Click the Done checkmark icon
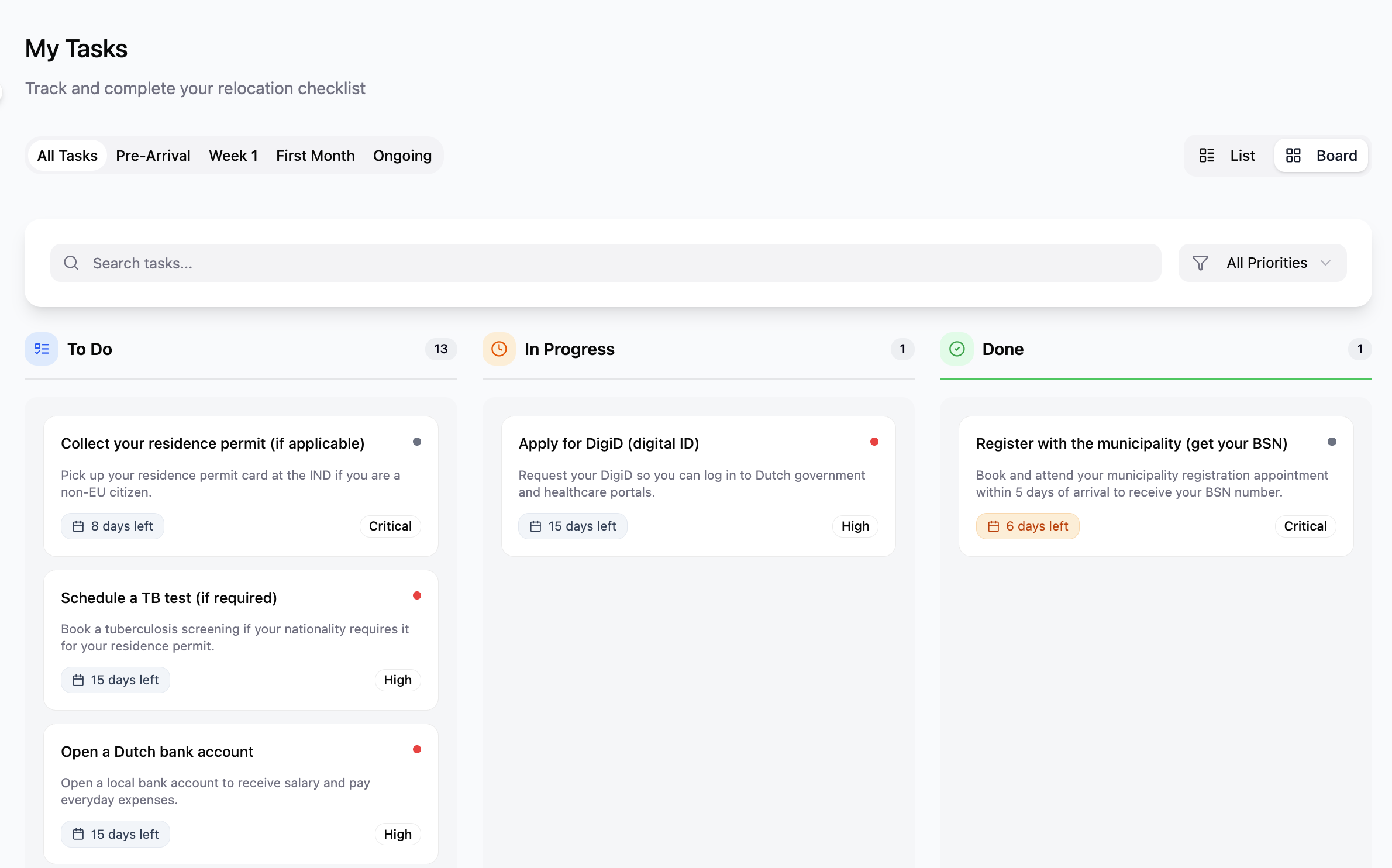 pyautogui.click(x=956, y=349)
